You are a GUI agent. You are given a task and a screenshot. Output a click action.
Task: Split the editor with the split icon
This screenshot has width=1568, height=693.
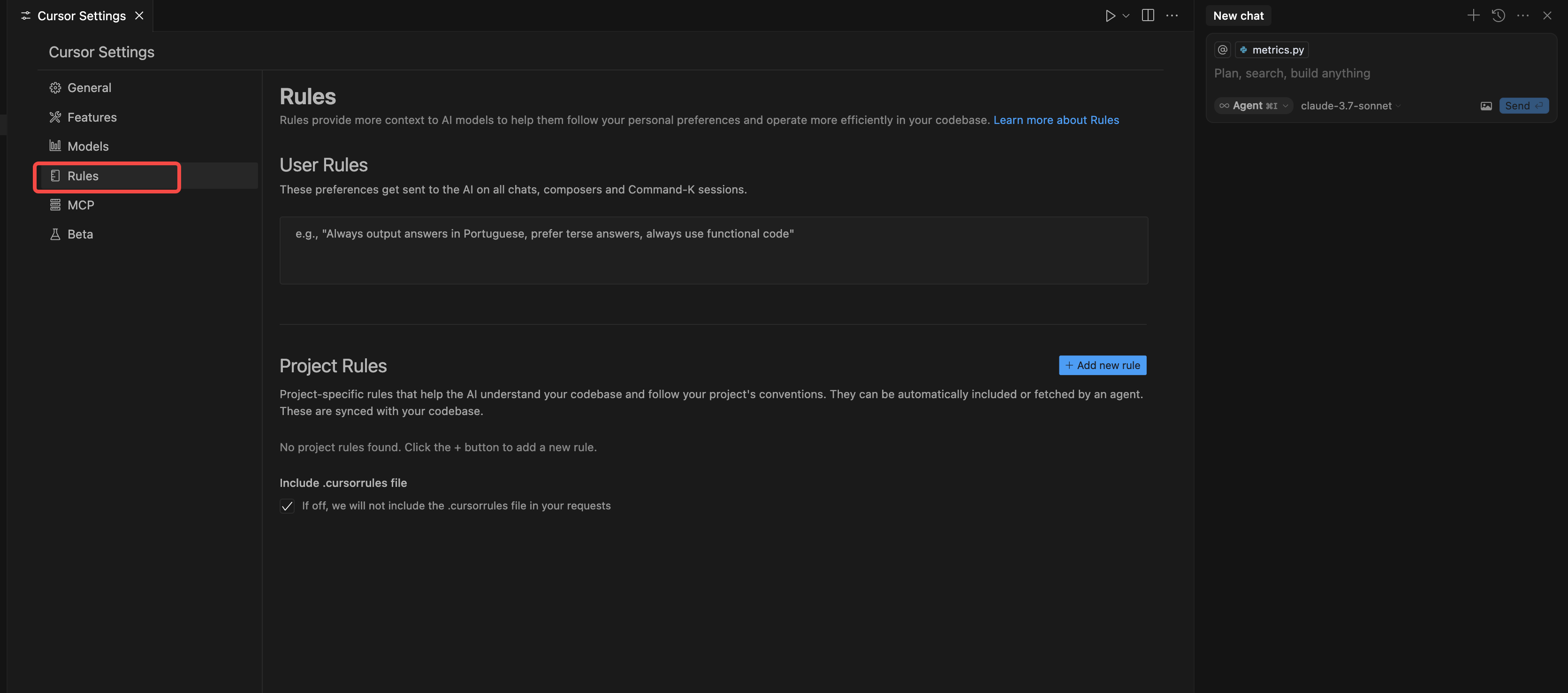click(x=1148, y=16)
